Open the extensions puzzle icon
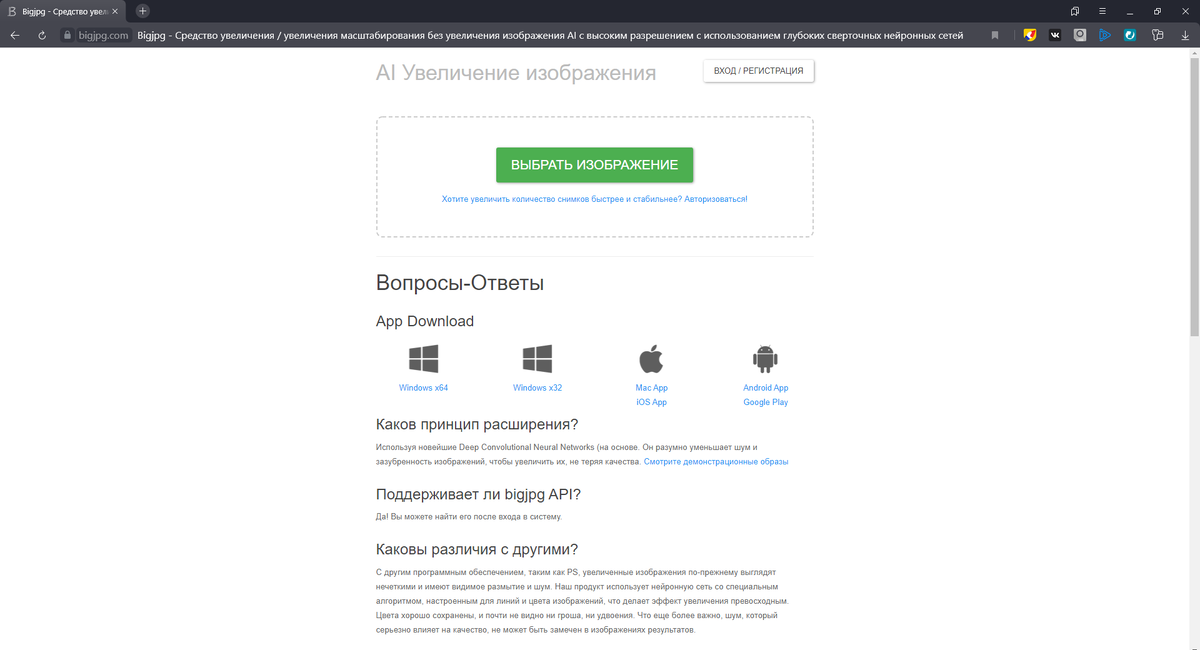This screenshot has width=1200, height=650. tap(1158, 35)
